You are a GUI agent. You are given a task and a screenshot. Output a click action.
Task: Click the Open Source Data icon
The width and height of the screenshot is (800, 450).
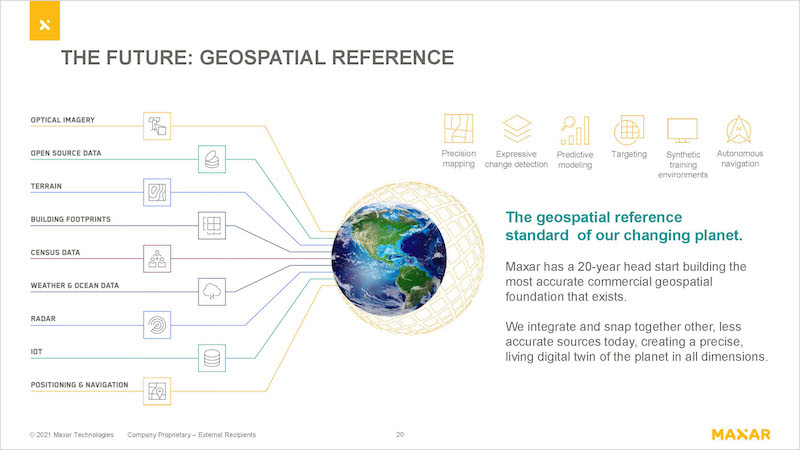[212, 159]
